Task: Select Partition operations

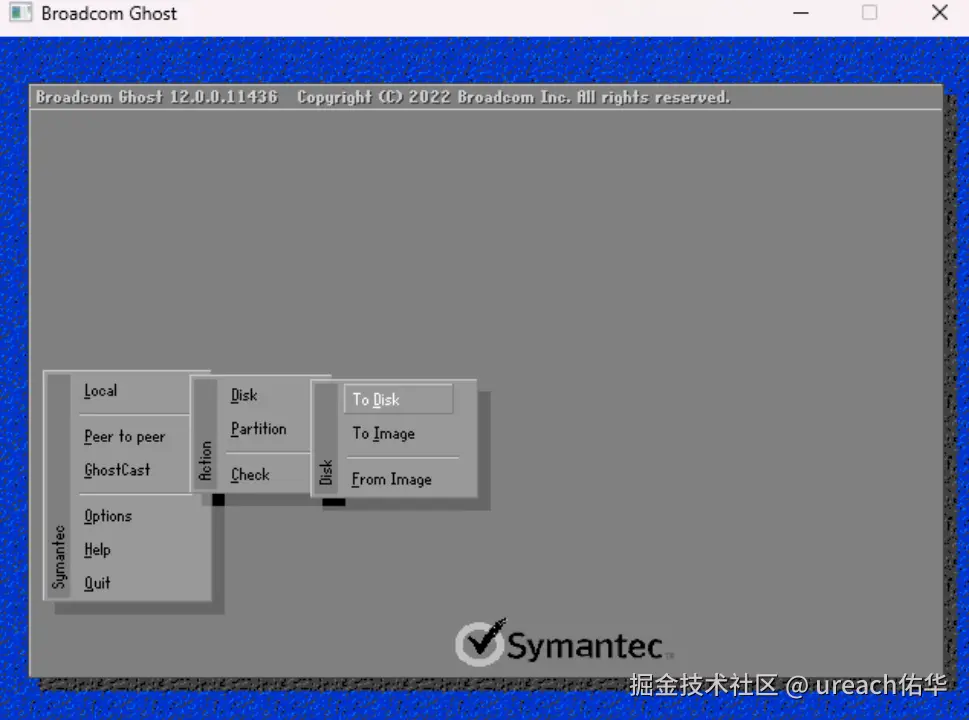Action: (259, 429)
